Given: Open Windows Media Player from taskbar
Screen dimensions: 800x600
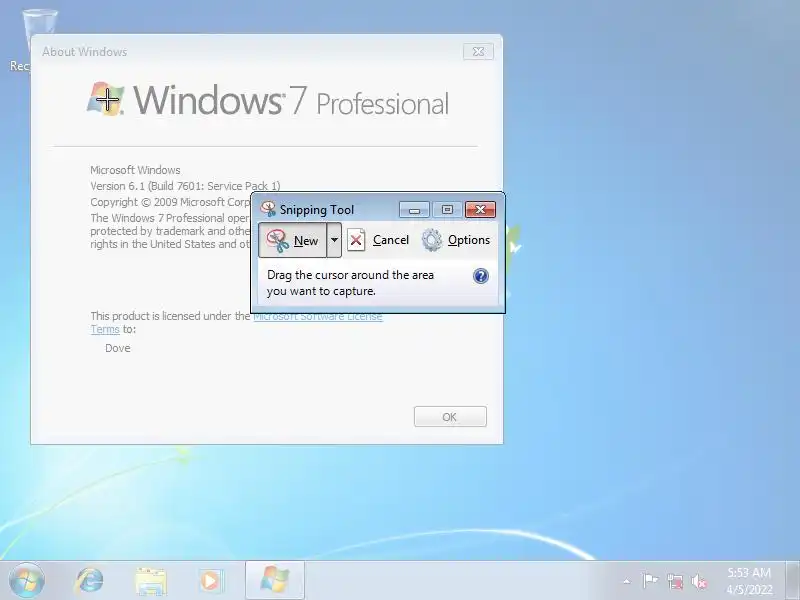Looking at the screenshot, I should pos(210,581).
